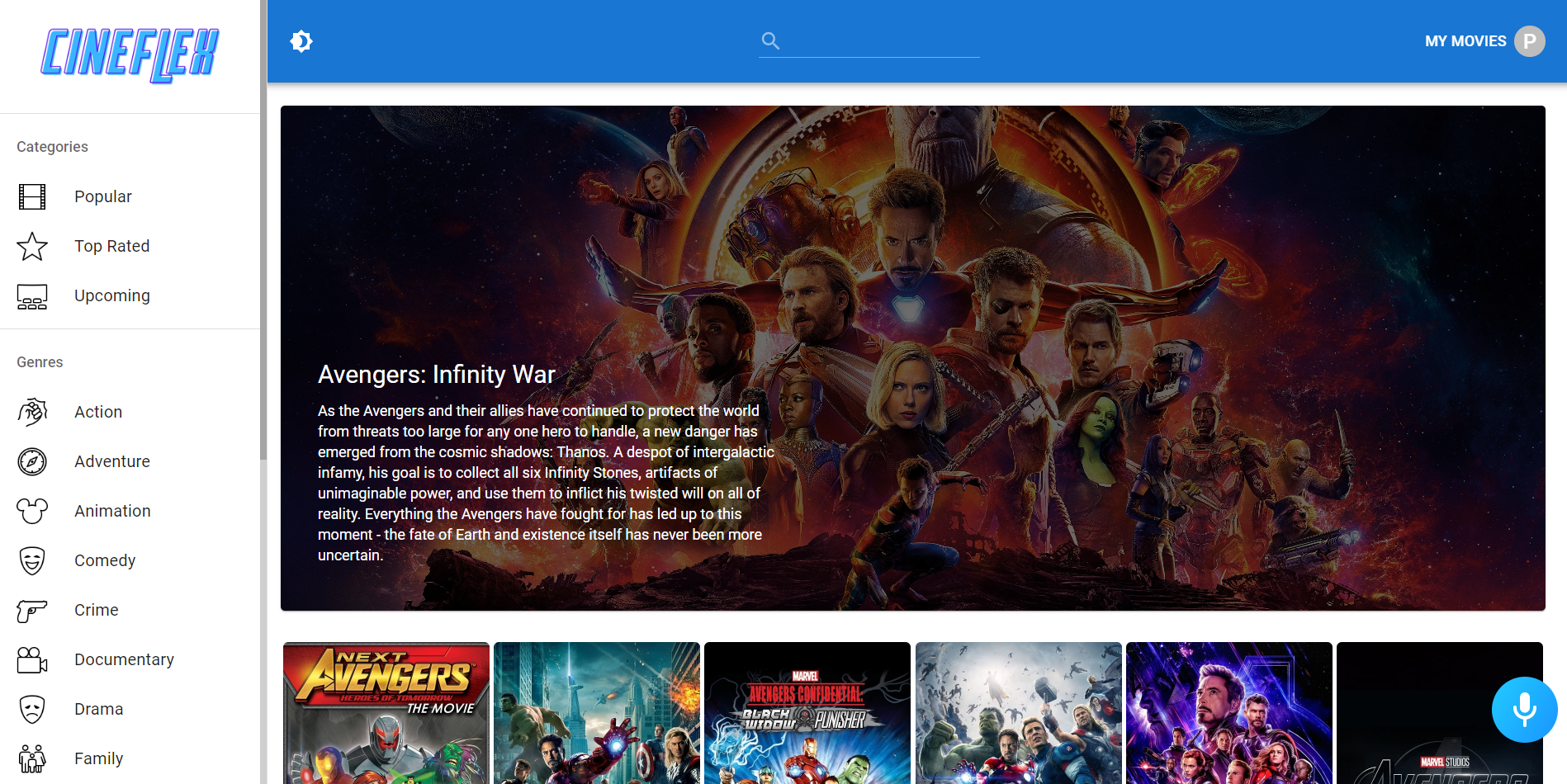Choose Animation genre label

[112, 511]
